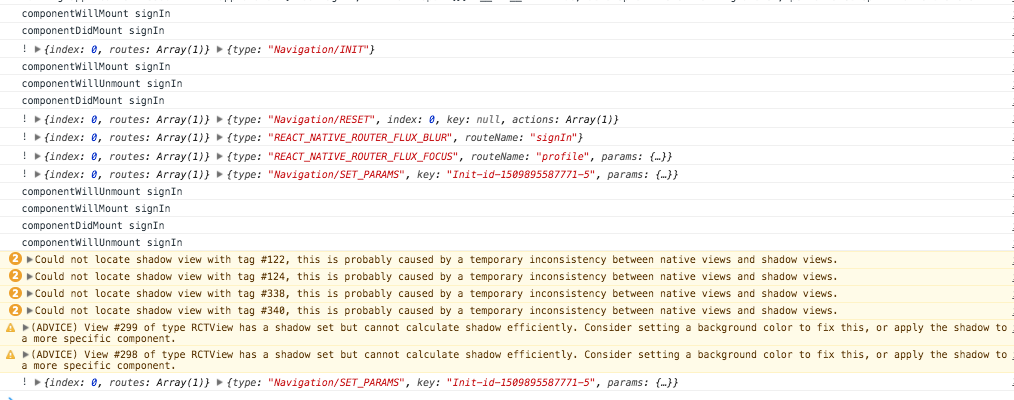Click the repeat count badge on tag #338 warning
Screen dimensions: 1014x400
pos(16,293)
